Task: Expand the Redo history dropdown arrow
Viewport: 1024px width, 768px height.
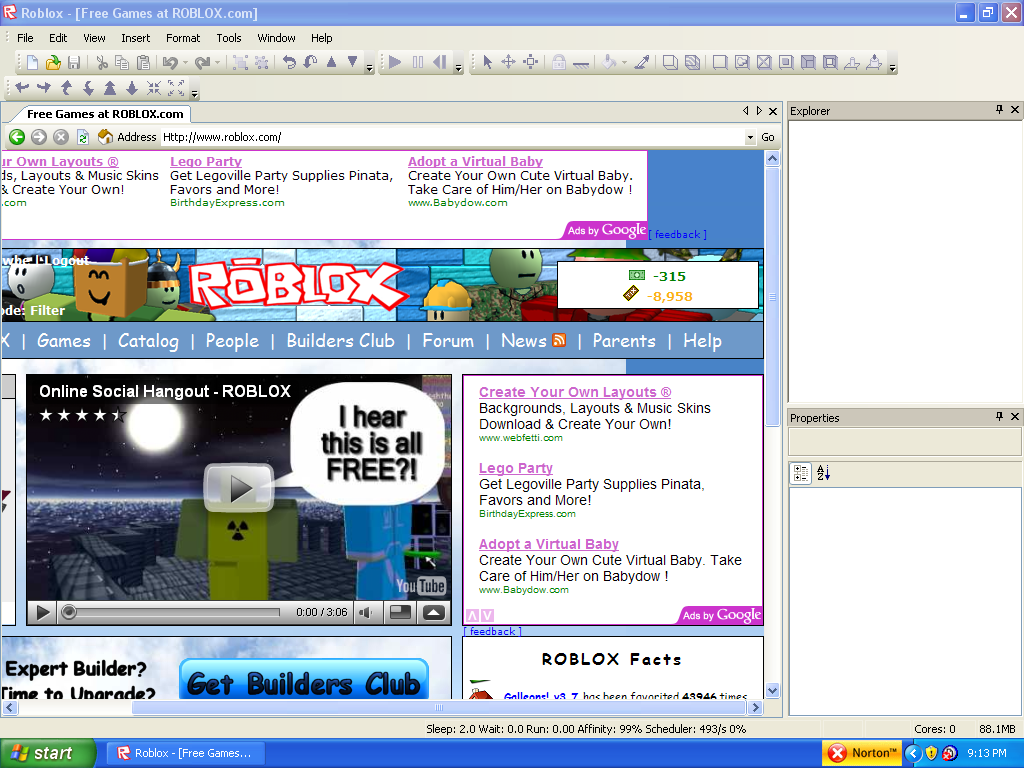Action: pyautogui.click(x=217, y=63)
